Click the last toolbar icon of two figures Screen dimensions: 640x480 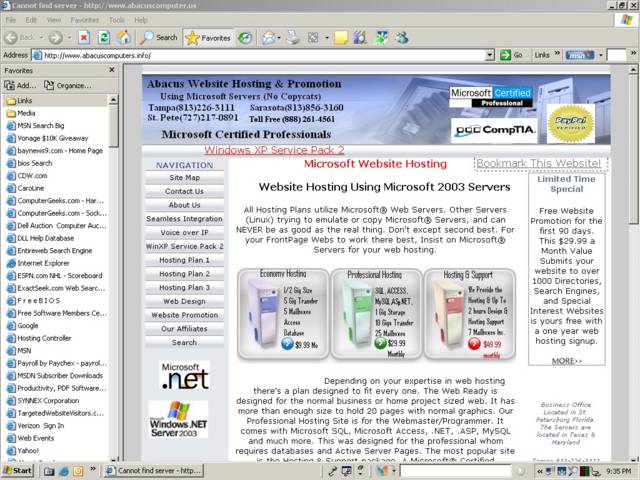point(402,38)
